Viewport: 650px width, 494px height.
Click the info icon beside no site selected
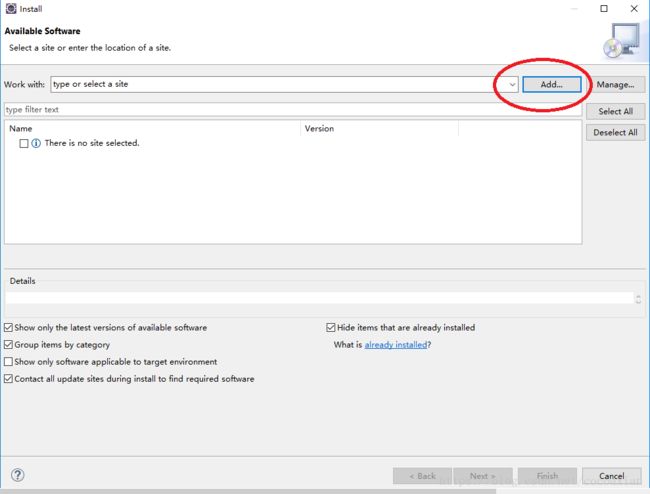click(36, 143)
